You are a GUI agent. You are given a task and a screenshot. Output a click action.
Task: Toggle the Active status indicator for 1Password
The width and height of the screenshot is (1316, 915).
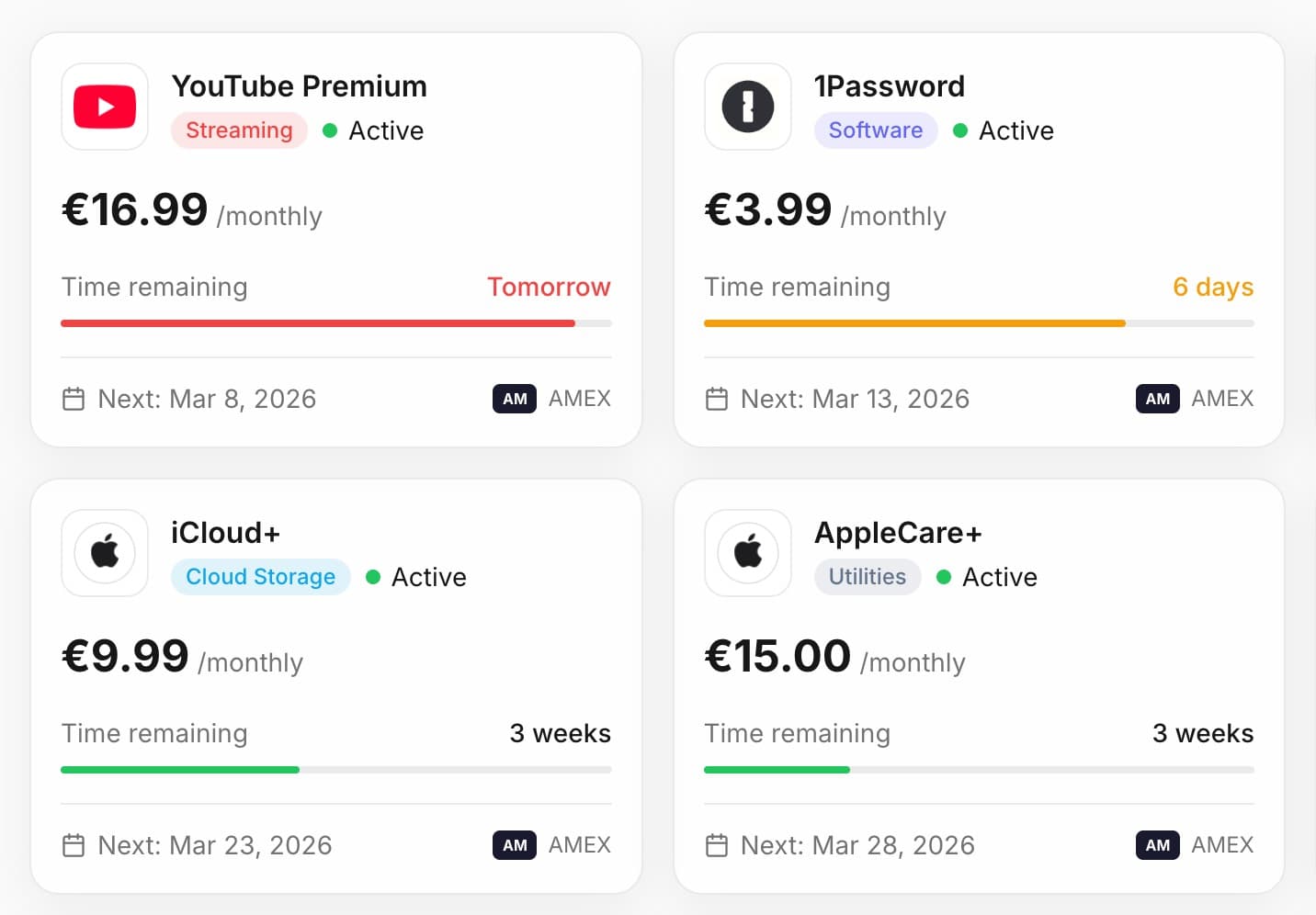959,130
